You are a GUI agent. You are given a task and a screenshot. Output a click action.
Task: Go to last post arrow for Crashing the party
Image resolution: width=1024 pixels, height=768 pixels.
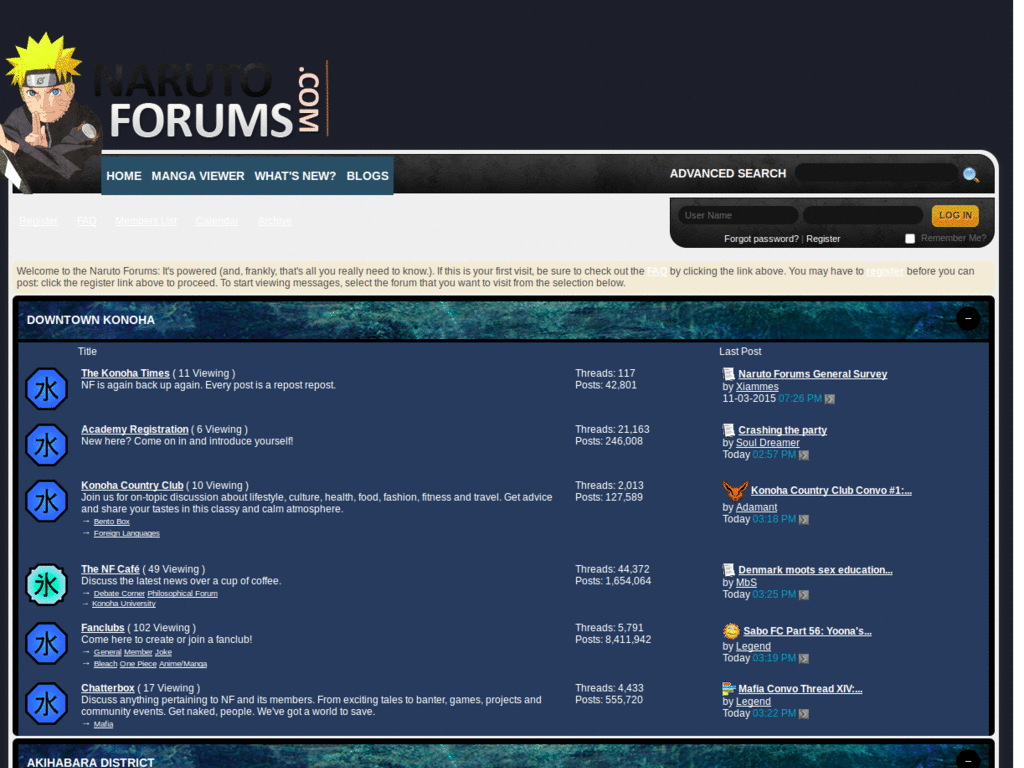804,455
